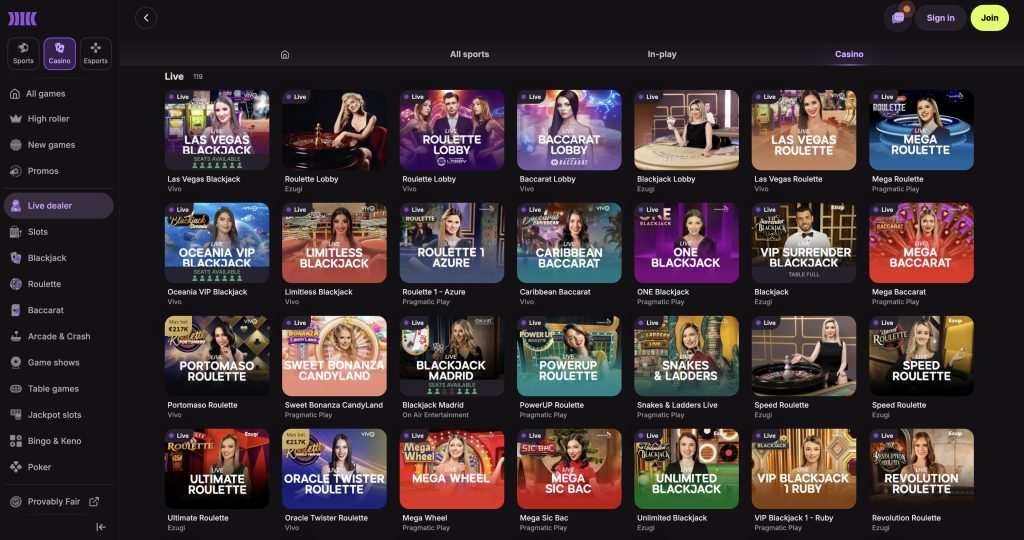Open Blackjack Lobby game thumbnail
Viewport: 1024px width, 540px height.
tap(686, 130)
